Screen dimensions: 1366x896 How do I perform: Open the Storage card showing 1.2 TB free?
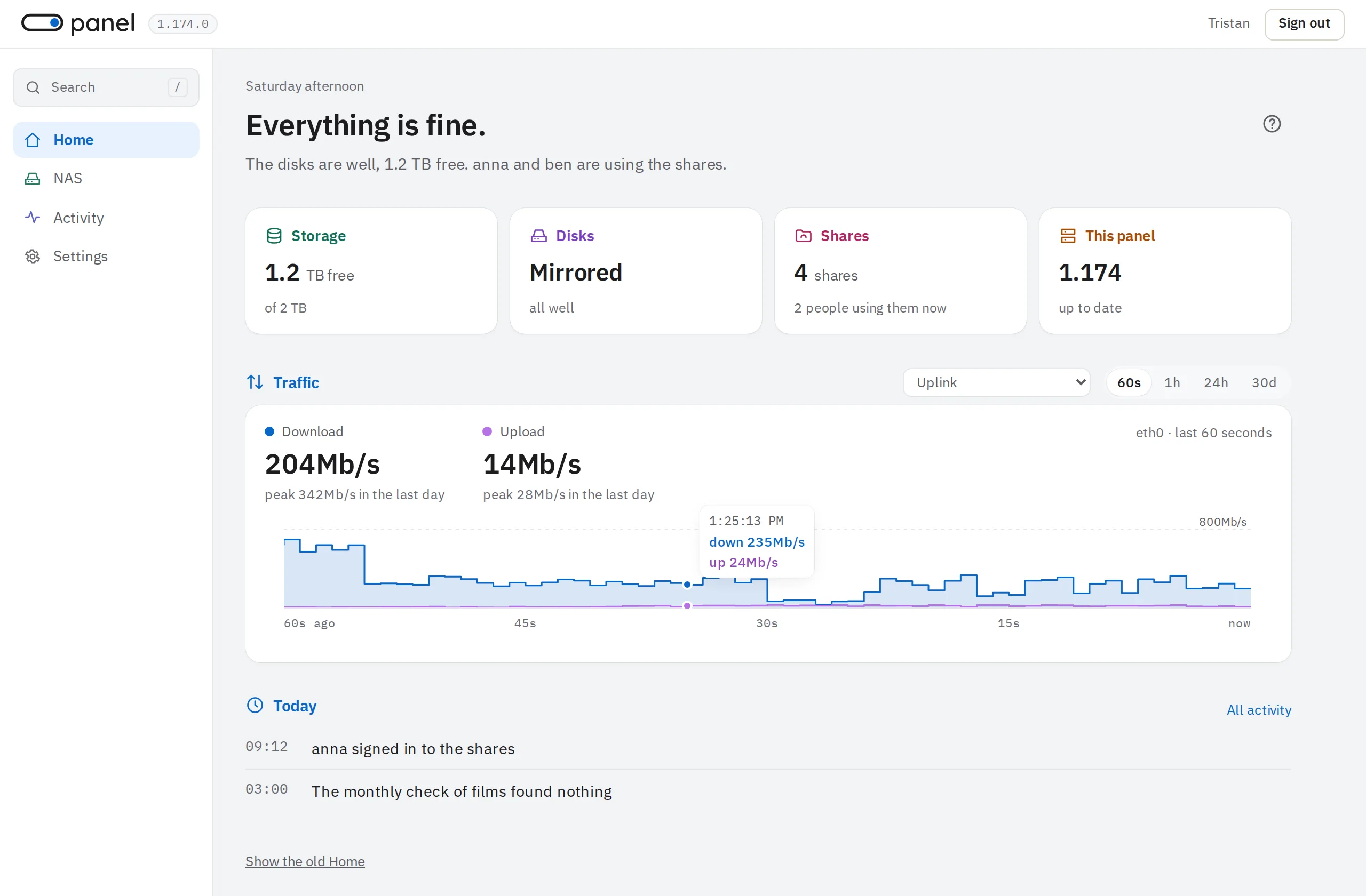pyautogui.click(x=371, y=271)
